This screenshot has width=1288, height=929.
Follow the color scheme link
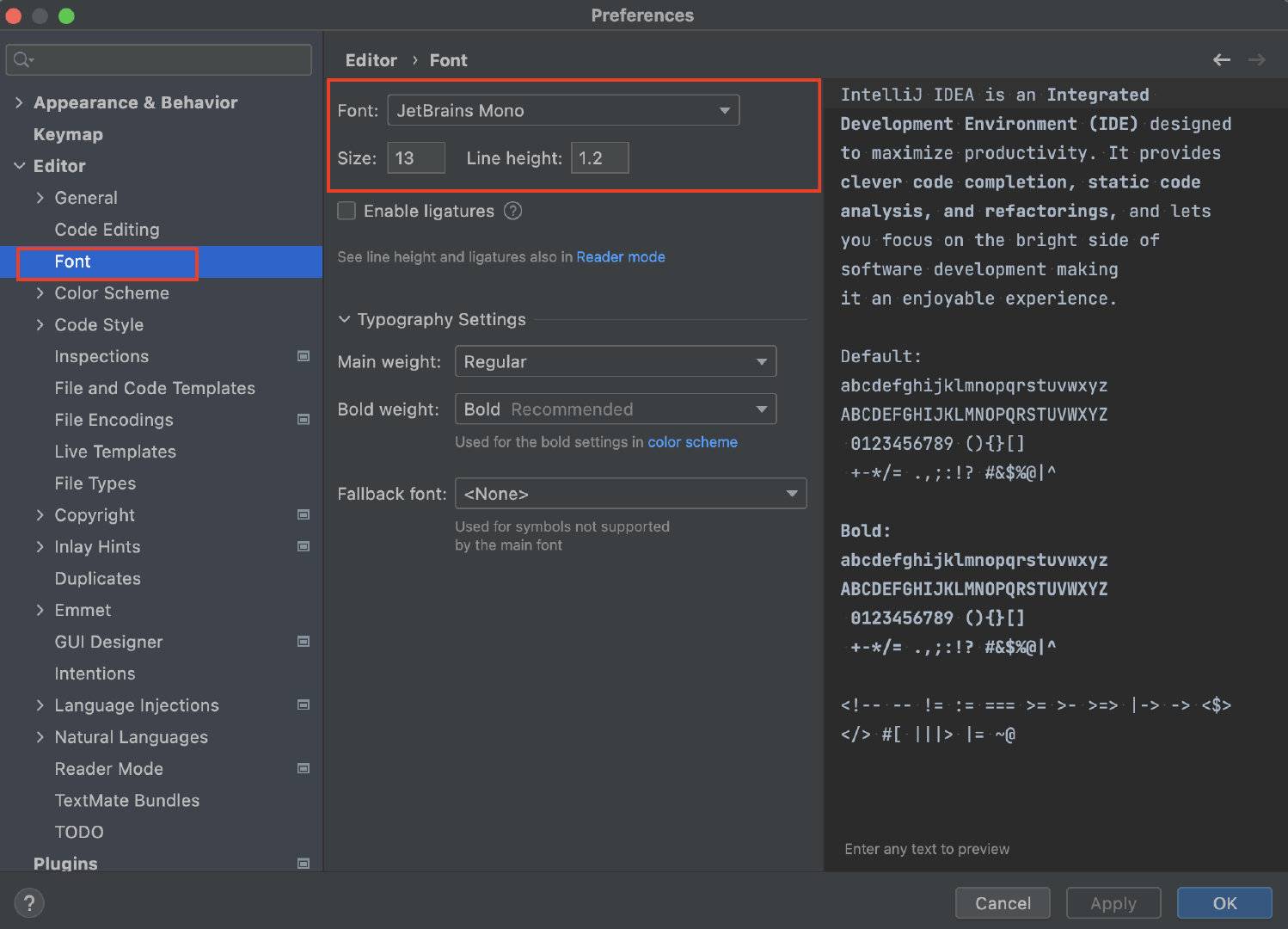(x=692, y=442)
